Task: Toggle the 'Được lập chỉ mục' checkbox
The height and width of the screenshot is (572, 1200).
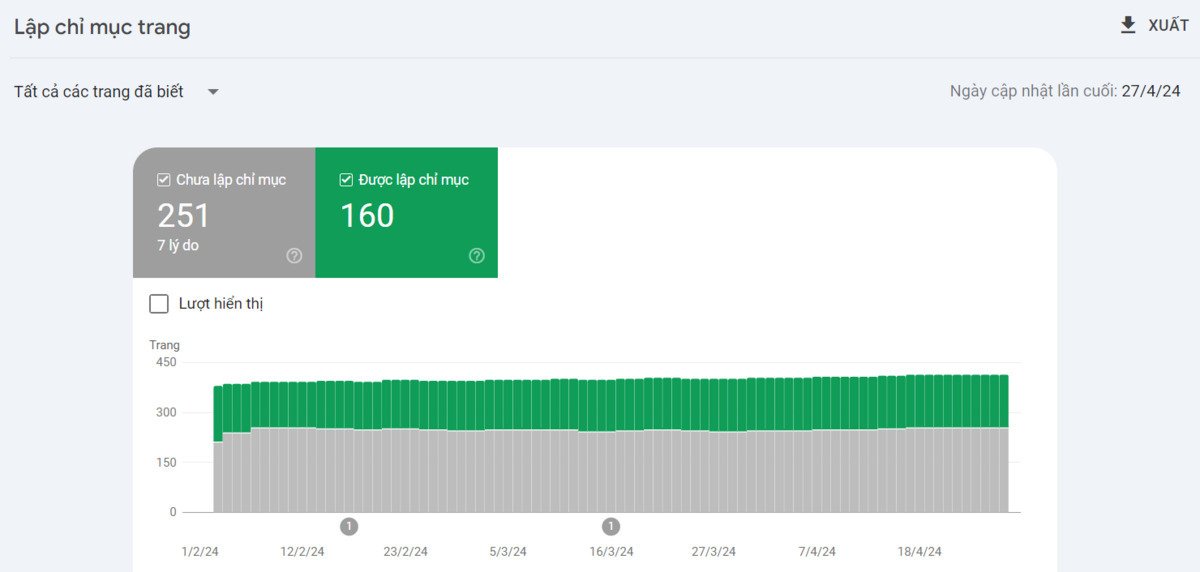Action: (x=346, y=180)
